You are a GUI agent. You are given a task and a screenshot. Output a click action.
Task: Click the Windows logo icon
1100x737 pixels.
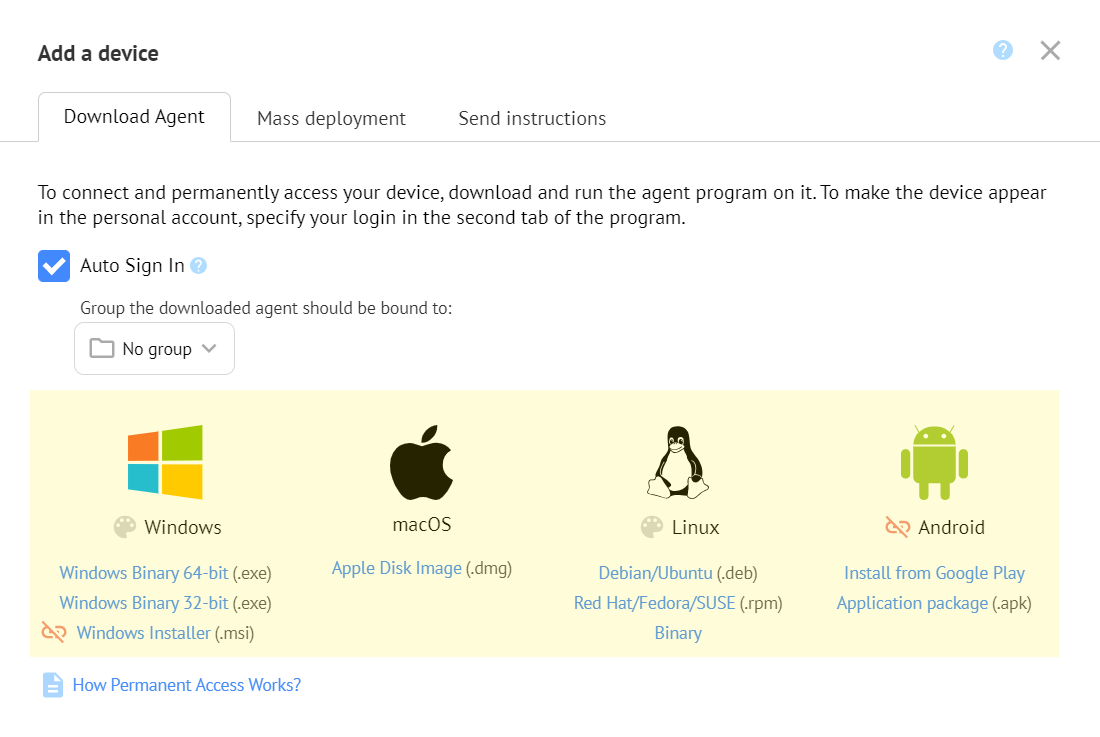165,462
